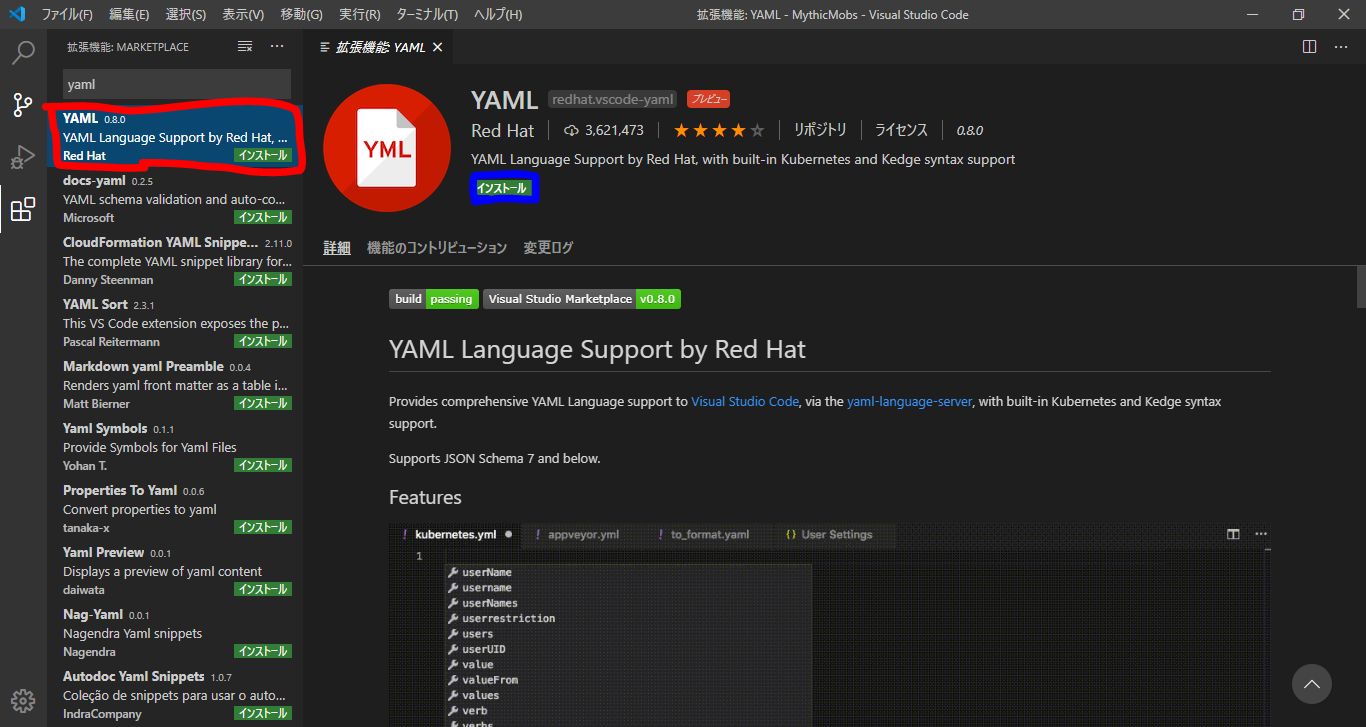Switch to 変更ログ tab
Viewport: 1366px width, 727px height.
[548, 247]
